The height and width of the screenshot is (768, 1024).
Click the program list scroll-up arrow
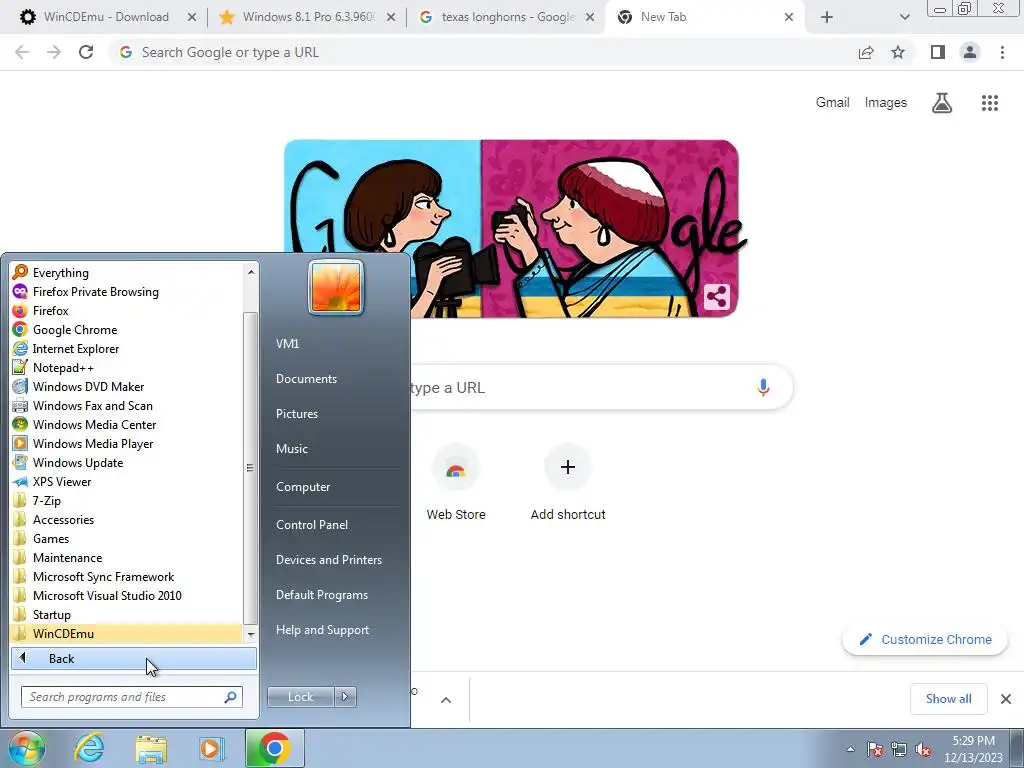click(251, 271)
